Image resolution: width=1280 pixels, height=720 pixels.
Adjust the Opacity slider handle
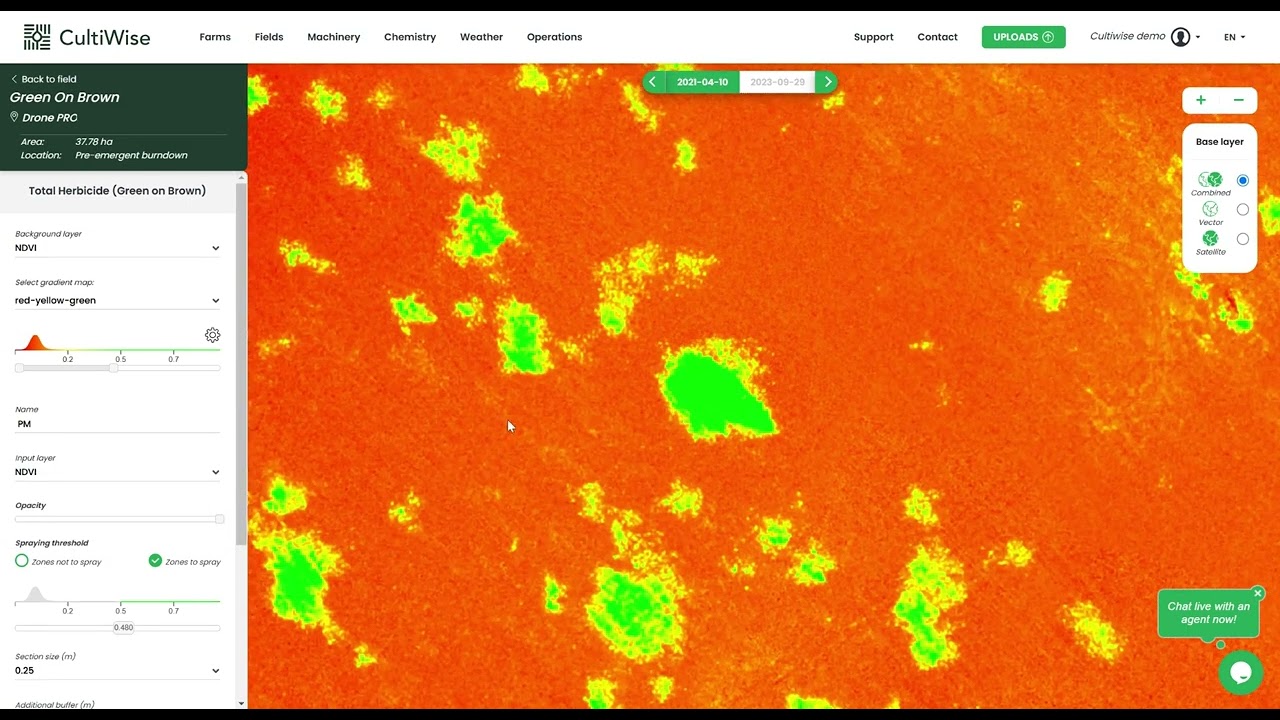pyautogui.click(x=219, y=519)
